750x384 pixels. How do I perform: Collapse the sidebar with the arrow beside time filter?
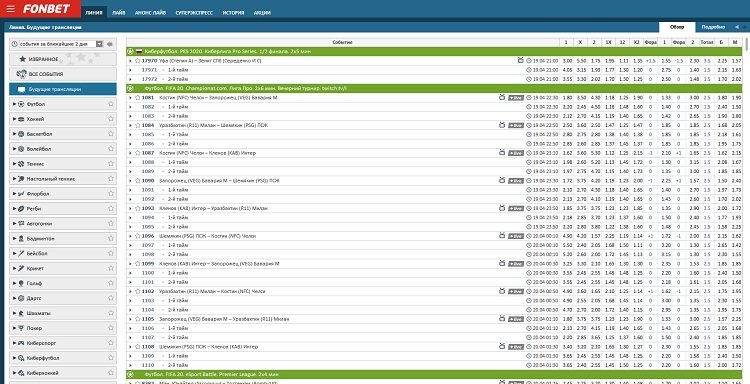coord(110,44)
